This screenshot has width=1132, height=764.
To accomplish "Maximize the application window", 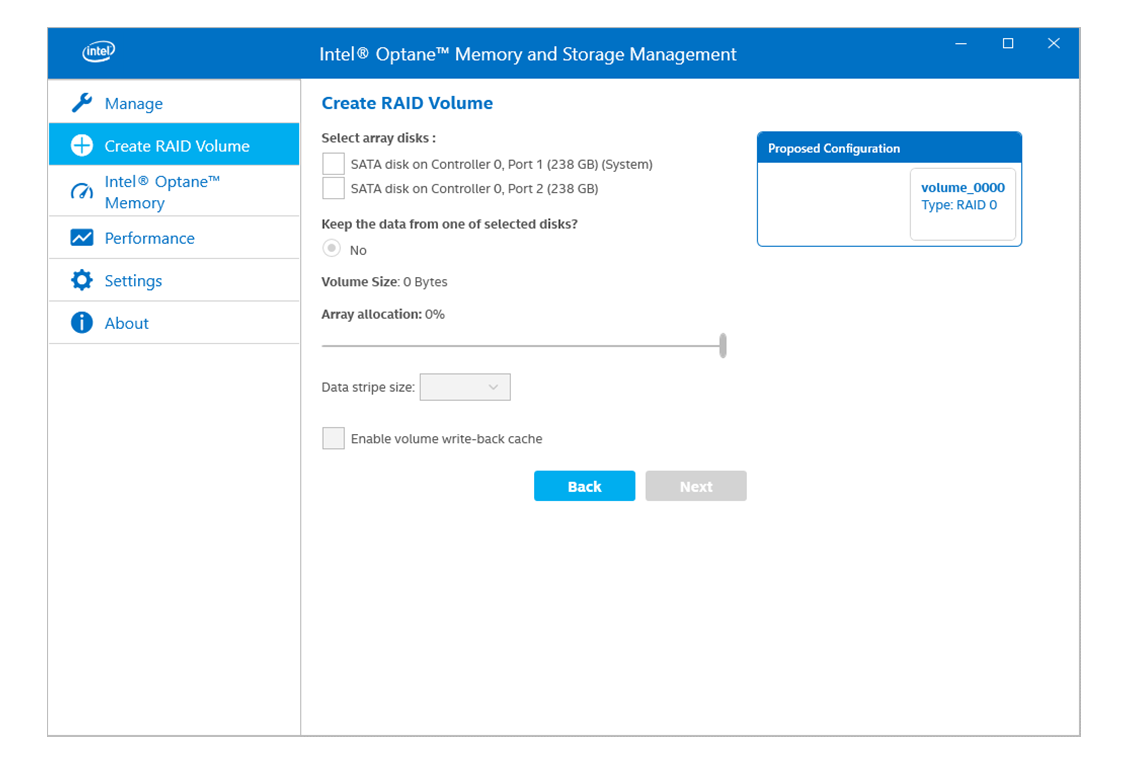I will (x=1008, y=44).
